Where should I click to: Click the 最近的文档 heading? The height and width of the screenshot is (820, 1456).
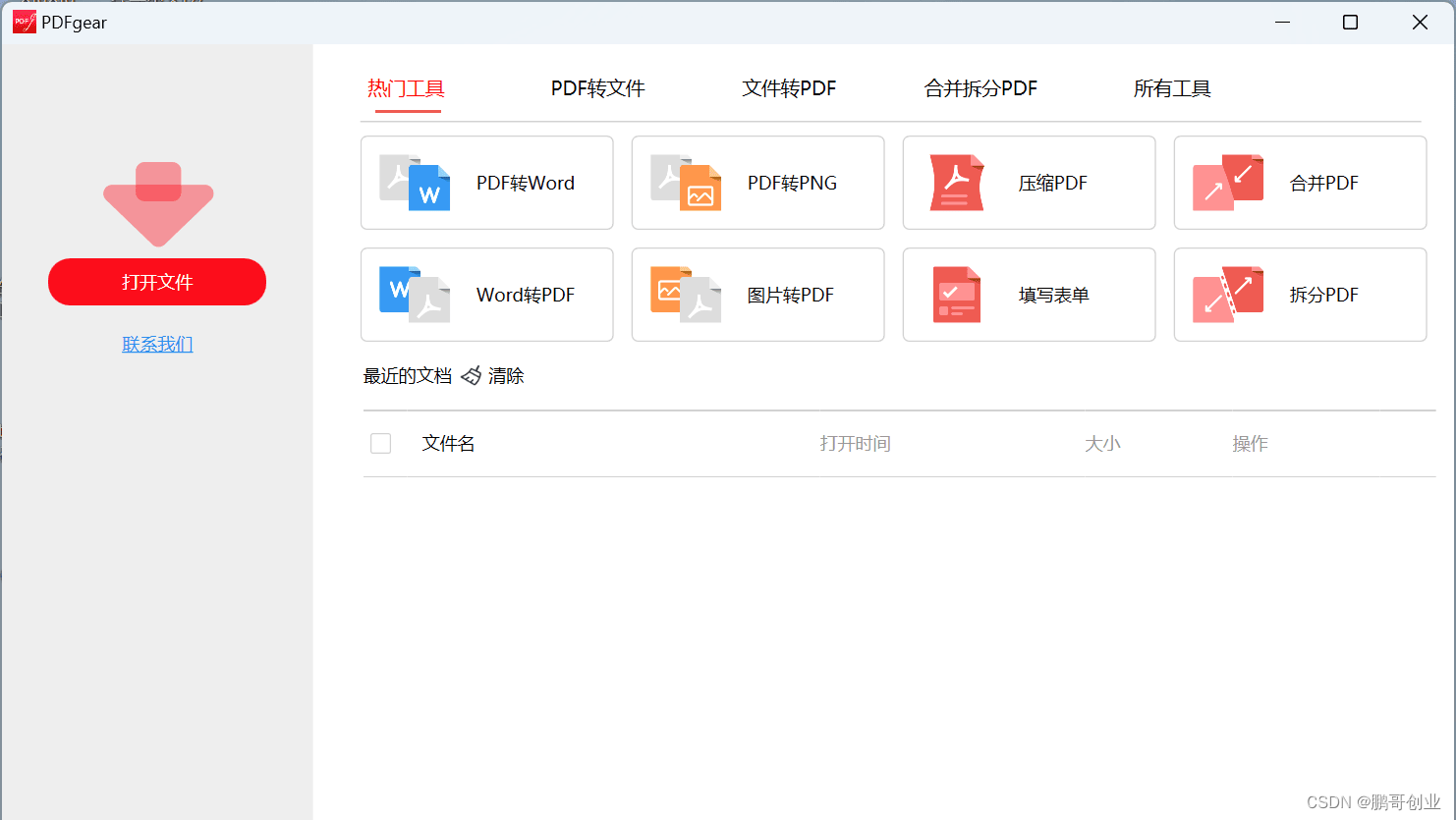point(408,376)
